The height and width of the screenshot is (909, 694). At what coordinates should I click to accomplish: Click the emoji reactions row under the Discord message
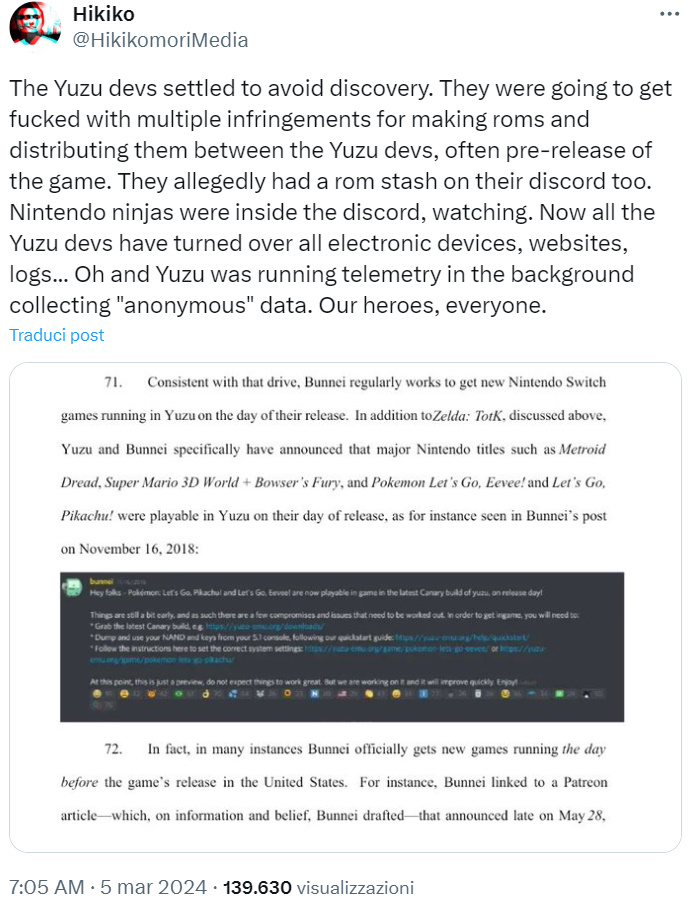(340, 693)
